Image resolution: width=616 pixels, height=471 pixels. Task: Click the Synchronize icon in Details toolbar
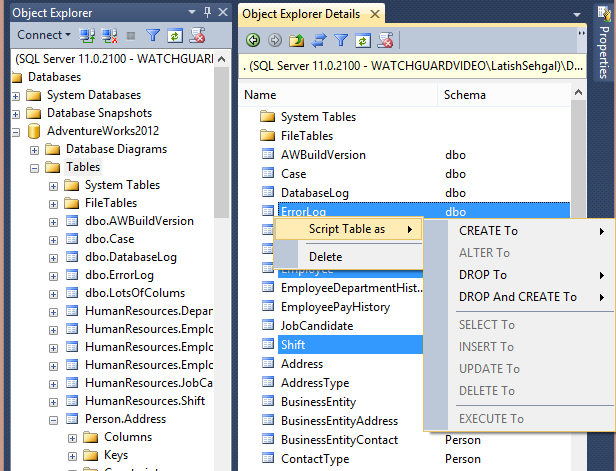pyautogui.click(x=318, y=40)
